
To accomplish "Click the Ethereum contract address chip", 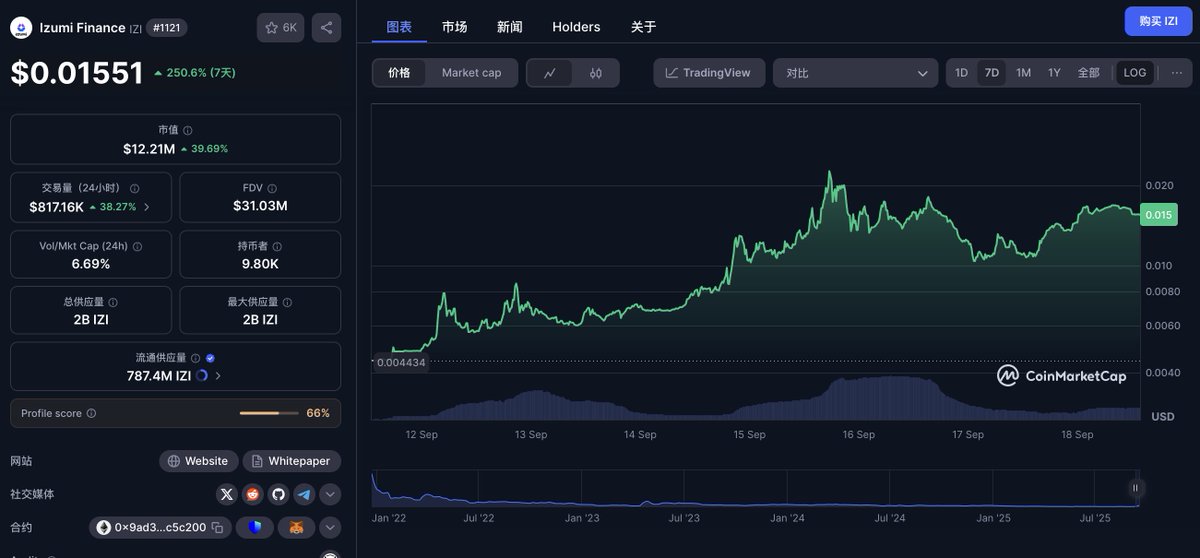I will click(x=160, y=527).
